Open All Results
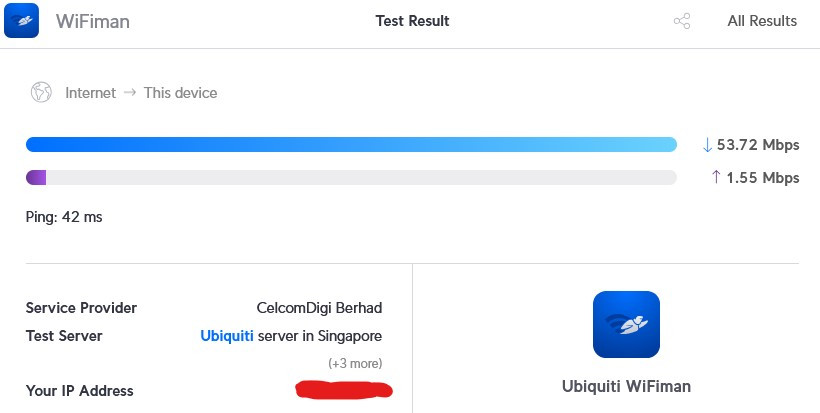Screen dimensions: 820x413 point(762,21)
